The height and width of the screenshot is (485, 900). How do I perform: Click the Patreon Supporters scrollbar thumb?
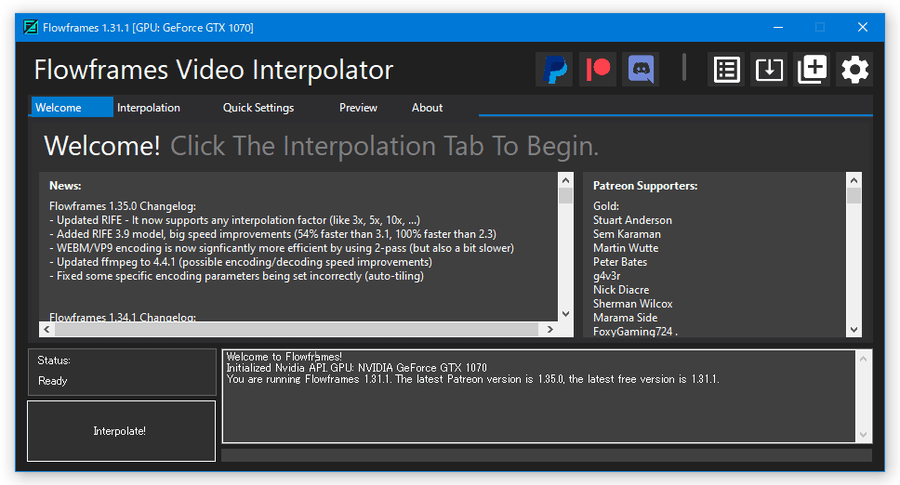(854, 196)
